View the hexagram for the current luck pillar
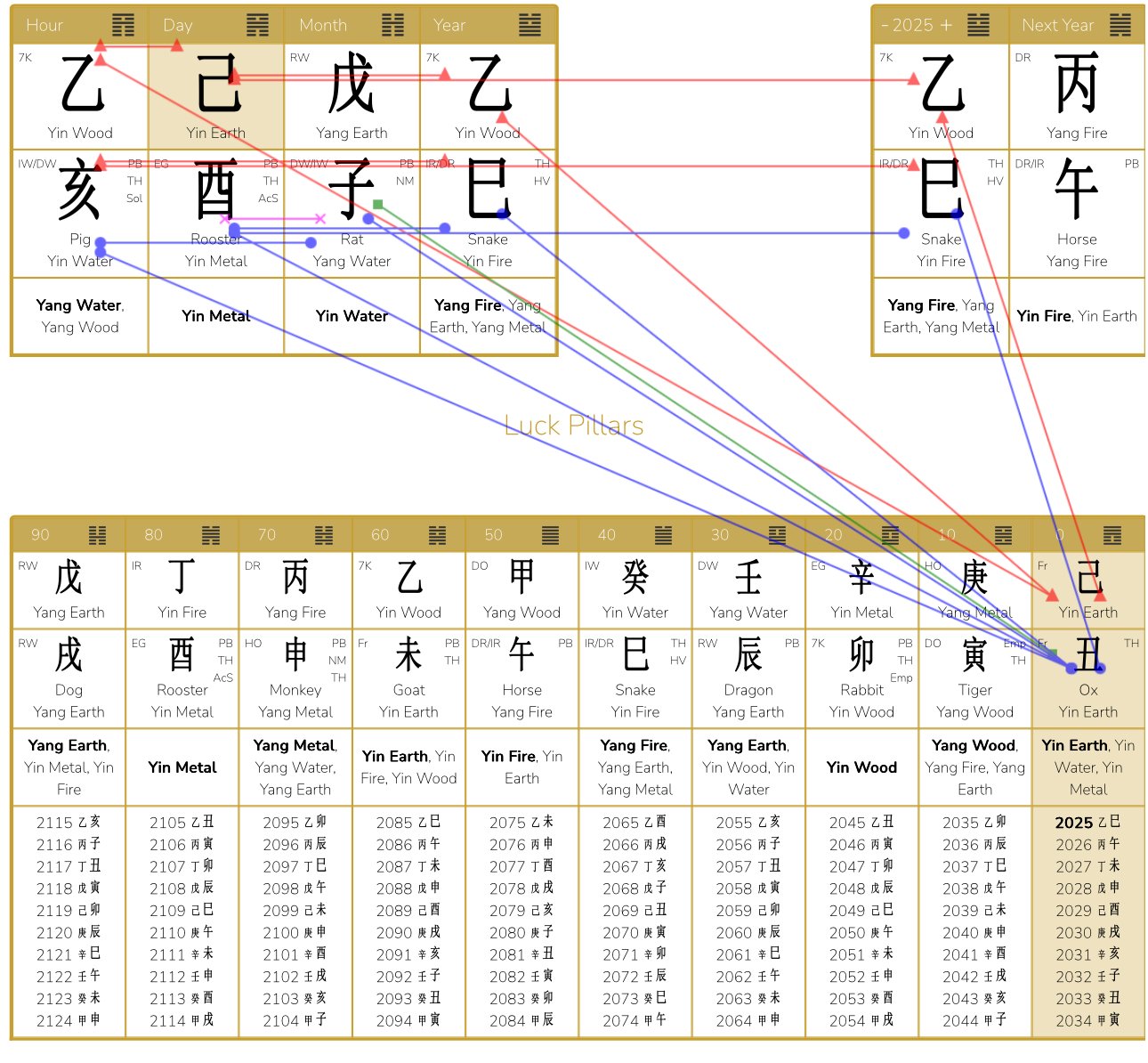The width and height of the screenshot is (1148, 1063). [x=1111, y=534]
